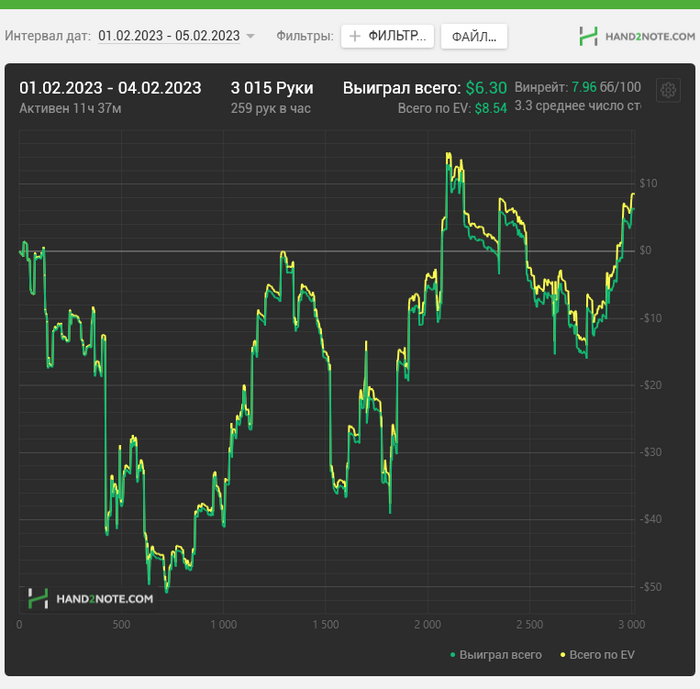
Task: Select the $10 y-axis label
Action: tap(648, 183)
